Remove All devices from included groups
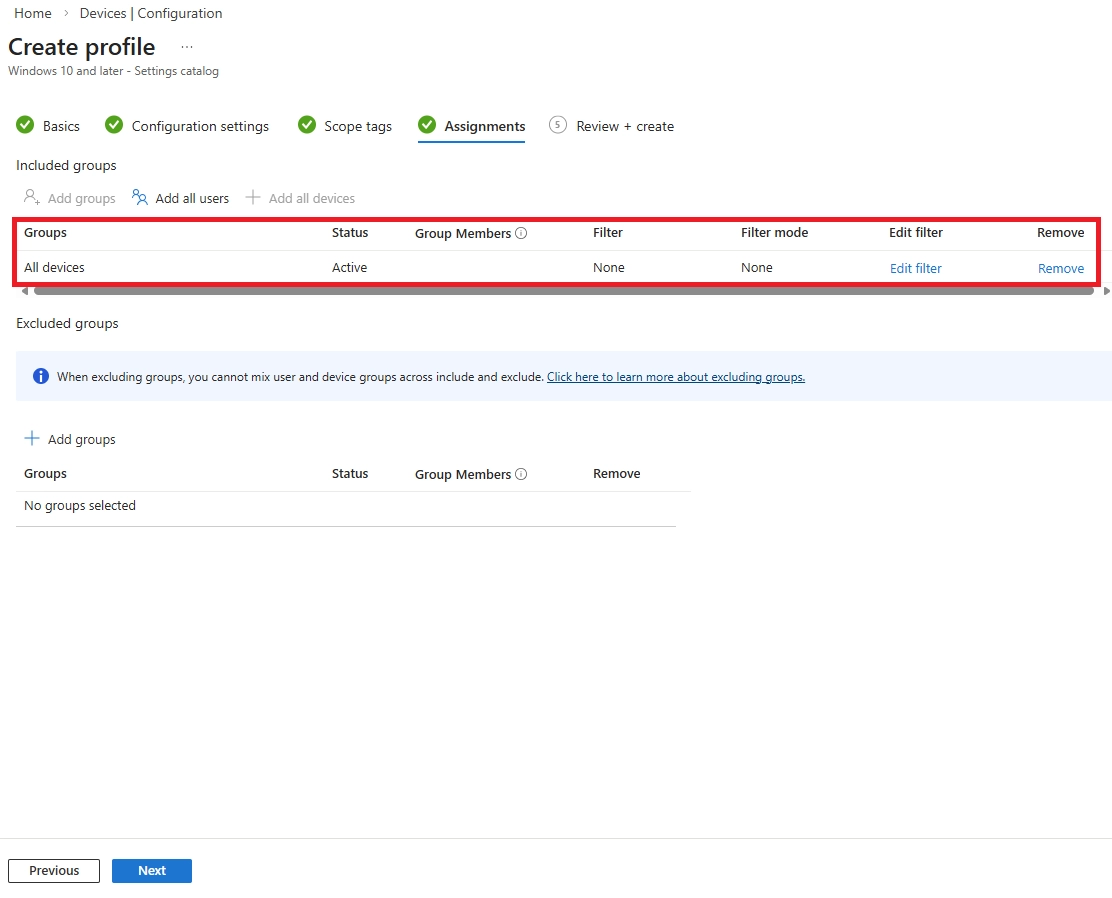Viewport: 1112px width, 898px height. point(1060,268)
